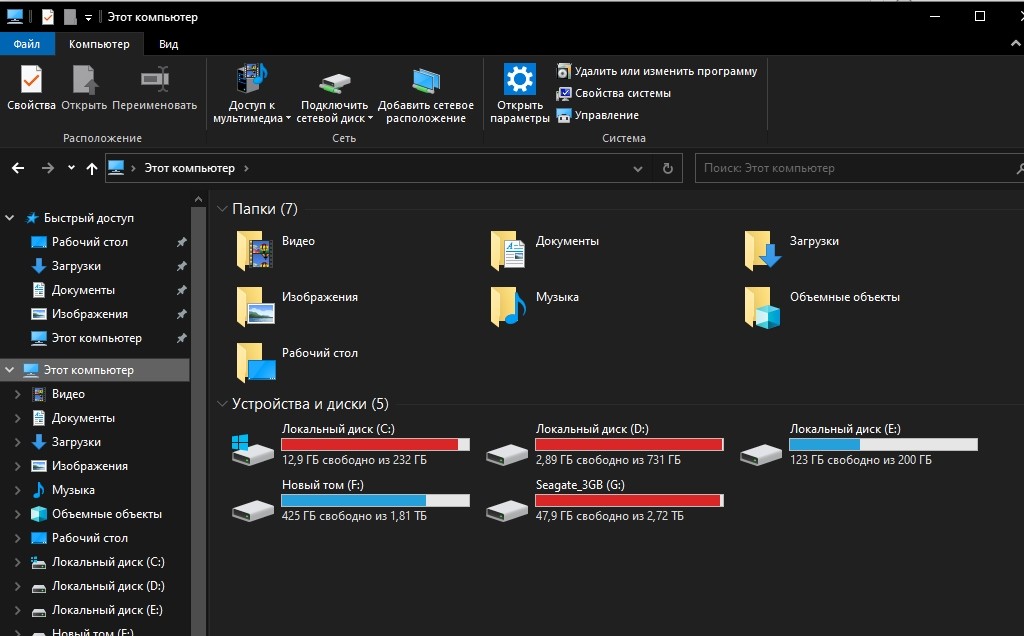
Task: Select the Документы folder icon
Action: (509, 250)
